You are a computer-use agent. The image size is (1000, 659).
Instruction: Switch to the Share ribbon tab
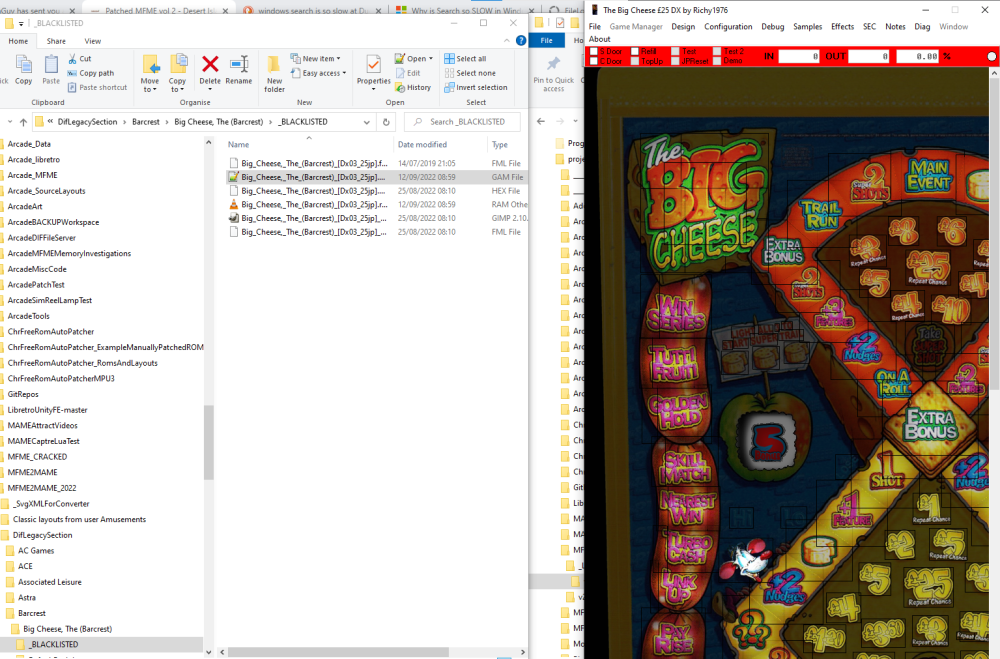click(x=56, y=41)
